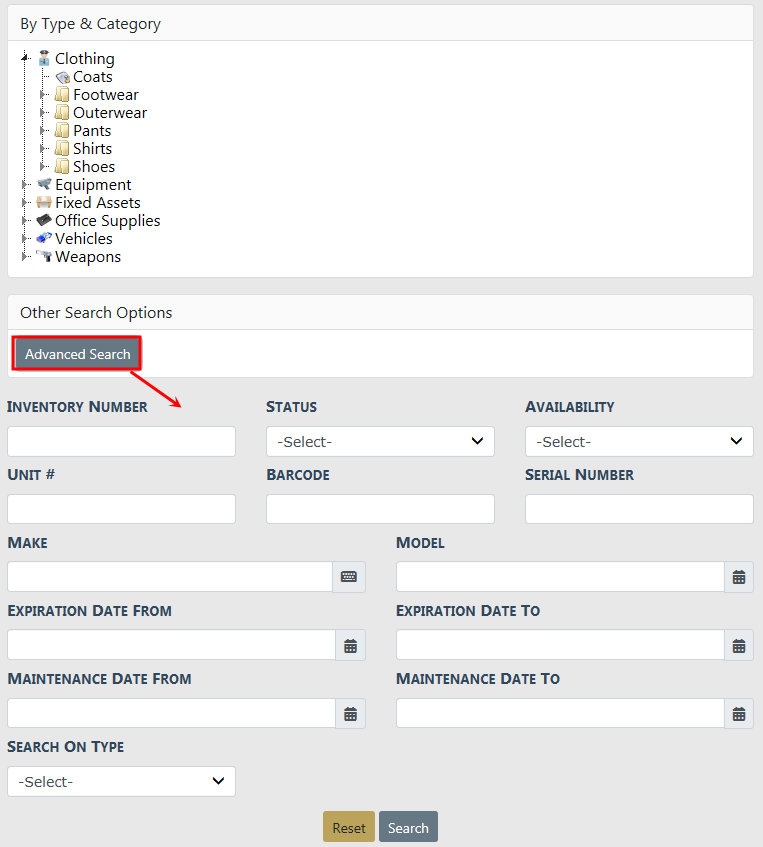Viewport: 763px width, 847px height.
Task: Click the Advanced Search button
Action: click(x=78, y=354)
